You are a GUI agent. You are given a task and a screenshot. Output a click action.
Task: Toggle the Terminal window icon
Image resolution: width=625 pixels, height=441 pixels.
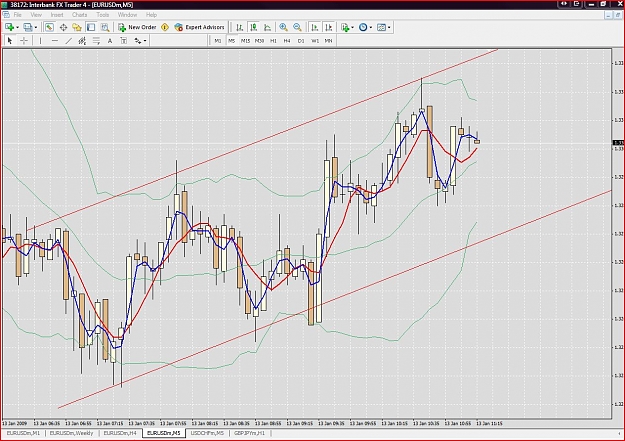point(91,27)
